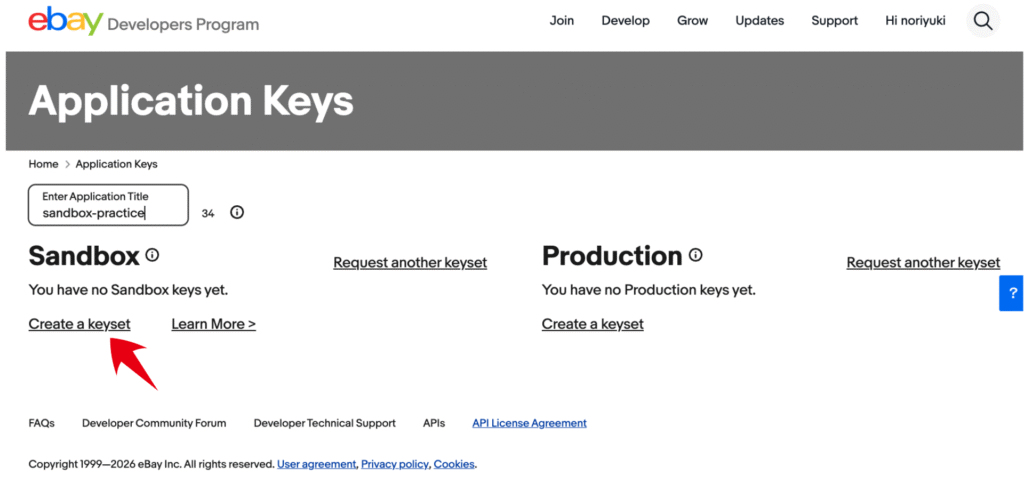Click the Sandbox heading
Image resolution: width=1024 pixels, height=499 pixels.
[x=84, y=256]
